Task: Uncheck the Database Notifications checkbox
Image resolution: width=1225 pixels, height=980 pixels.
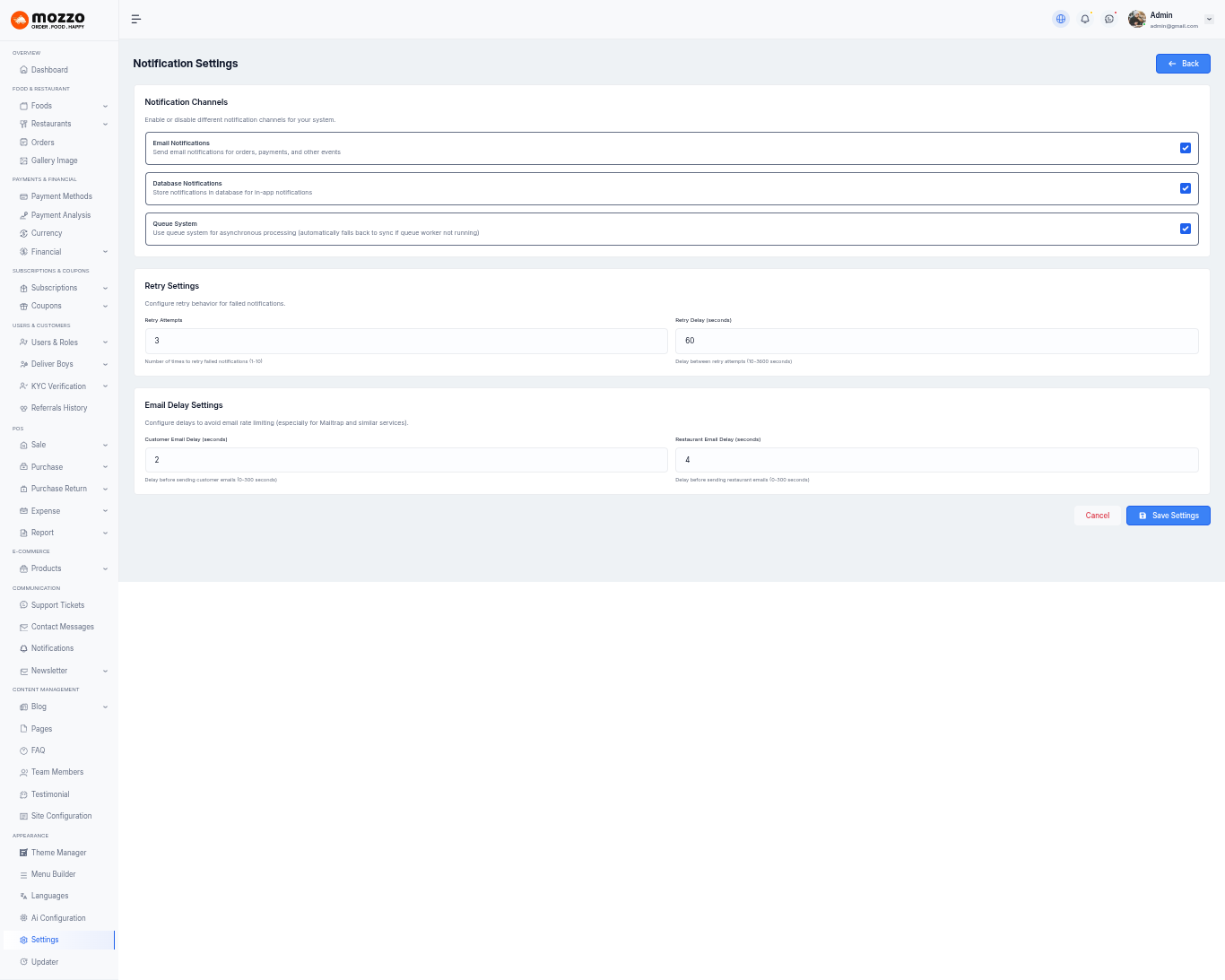Action: (x=1186, y=188)
